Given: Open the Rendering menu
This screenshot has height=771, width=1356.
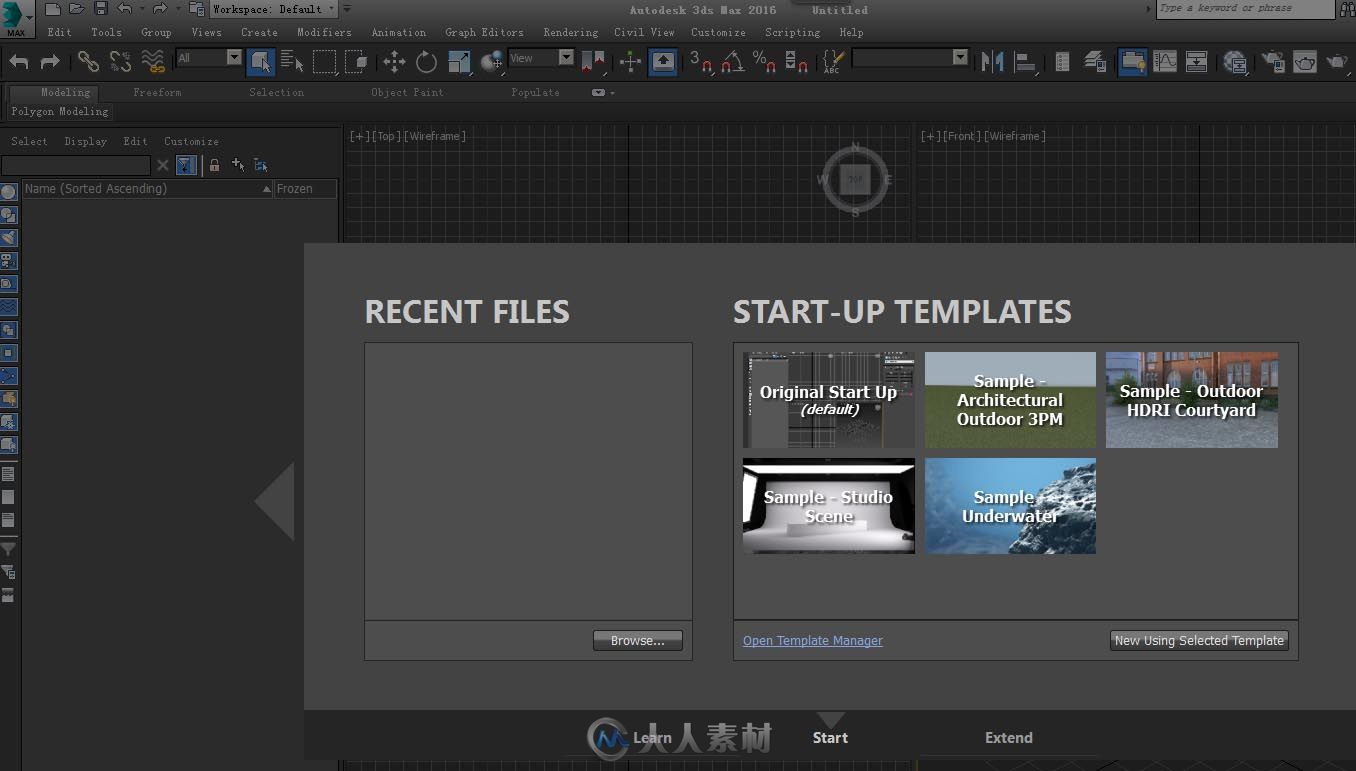Looking at the screenshot, I should point(570,32).
